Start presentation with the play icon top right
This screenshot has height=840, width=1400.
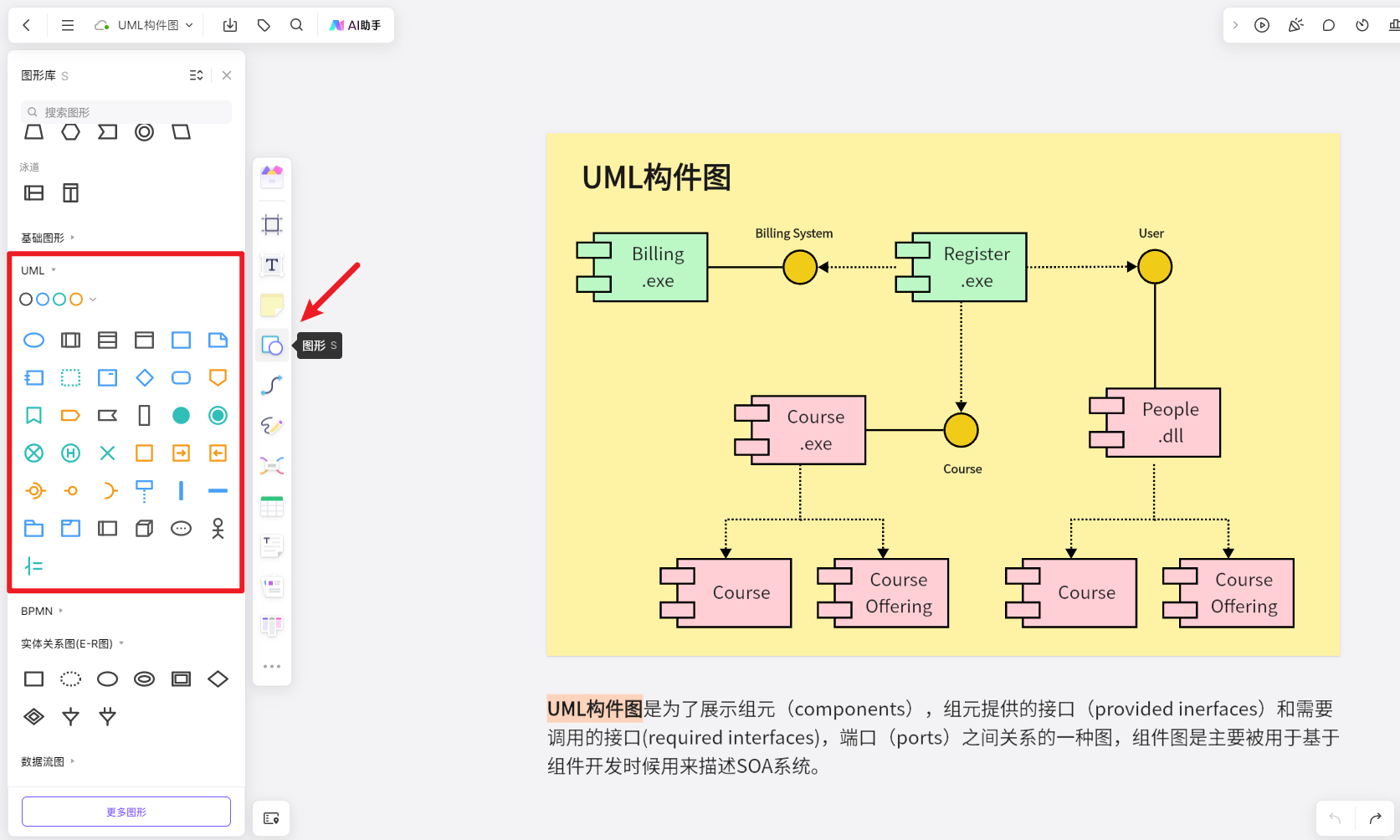[1262, 25]
